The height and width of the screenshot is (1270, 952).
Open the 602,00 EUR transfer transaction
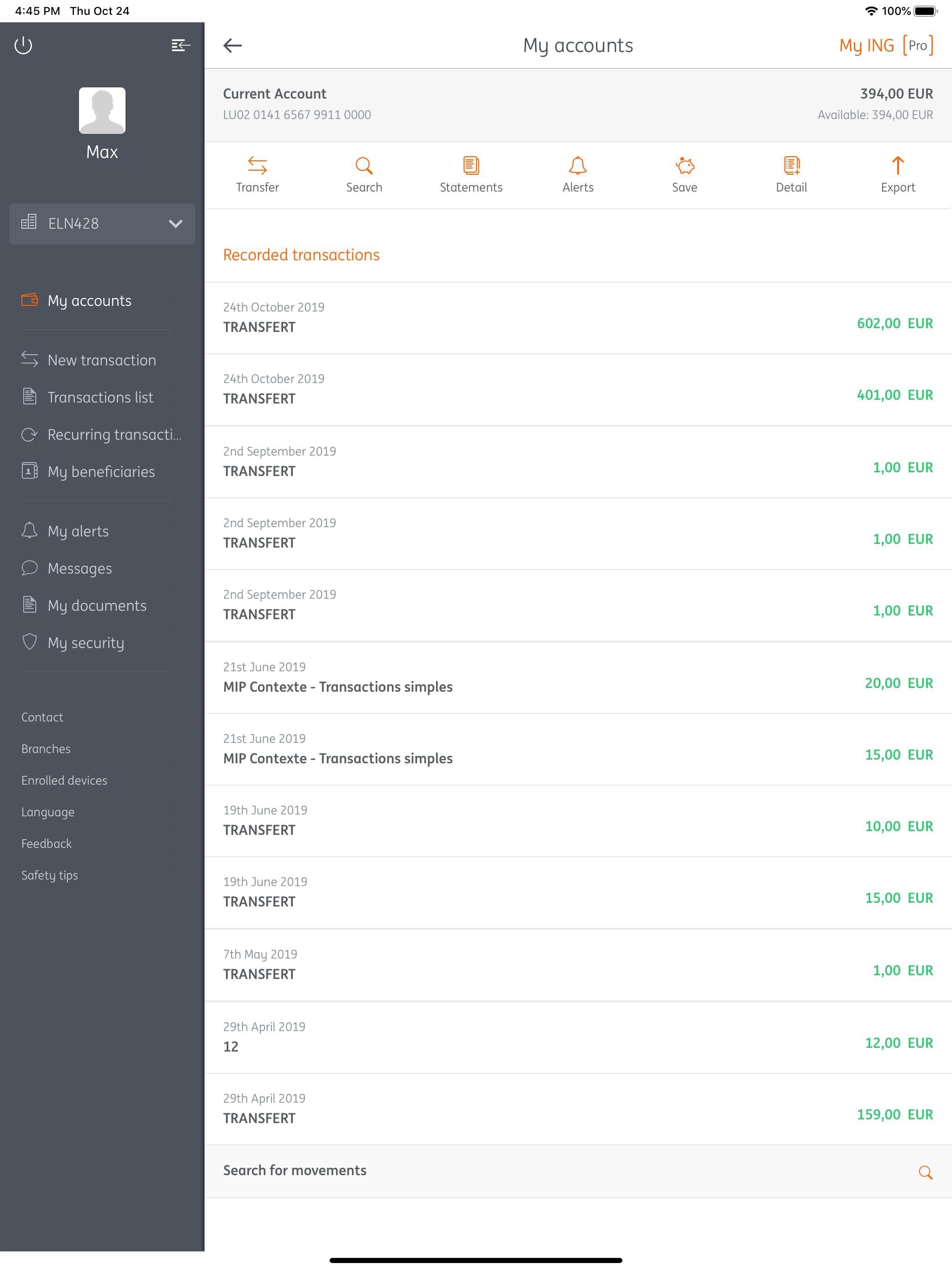pos(578,317)
